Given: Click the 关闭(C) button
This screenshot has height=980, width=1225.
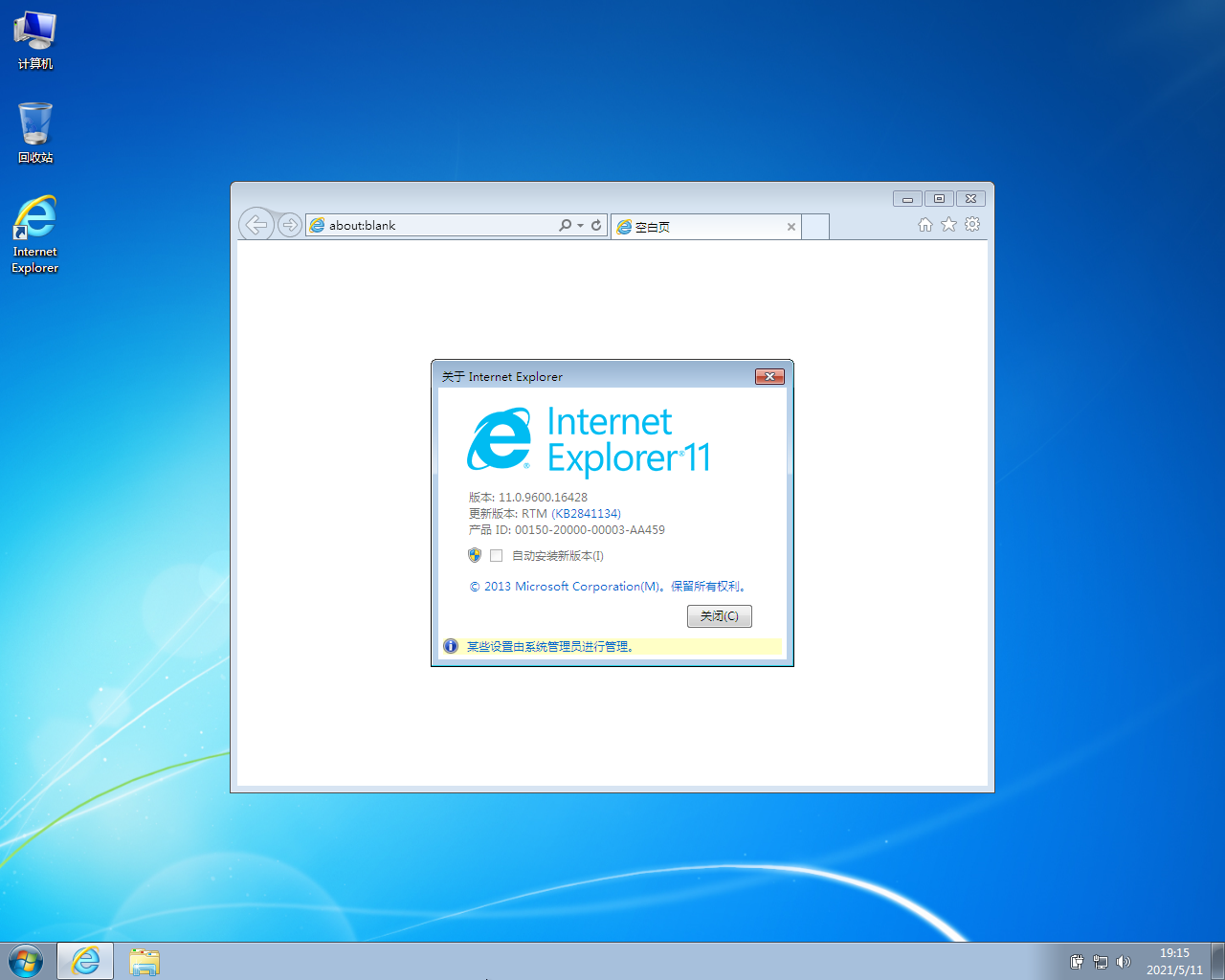Looking at the screenshot, I should point(719,616).
